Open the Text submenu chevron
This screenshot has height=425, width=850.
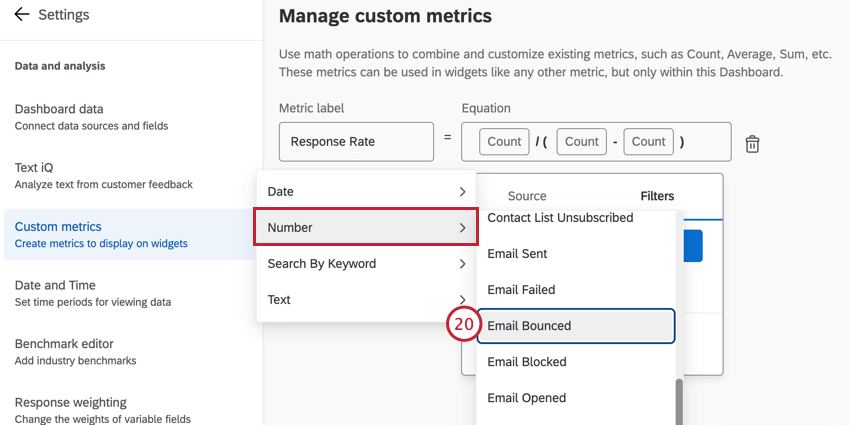point(462,300)
